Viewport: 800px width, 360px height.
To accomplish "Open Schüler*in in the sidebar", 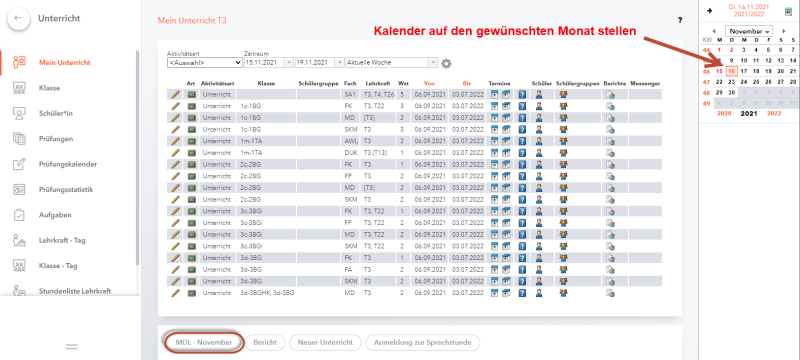I will (56, 113).
